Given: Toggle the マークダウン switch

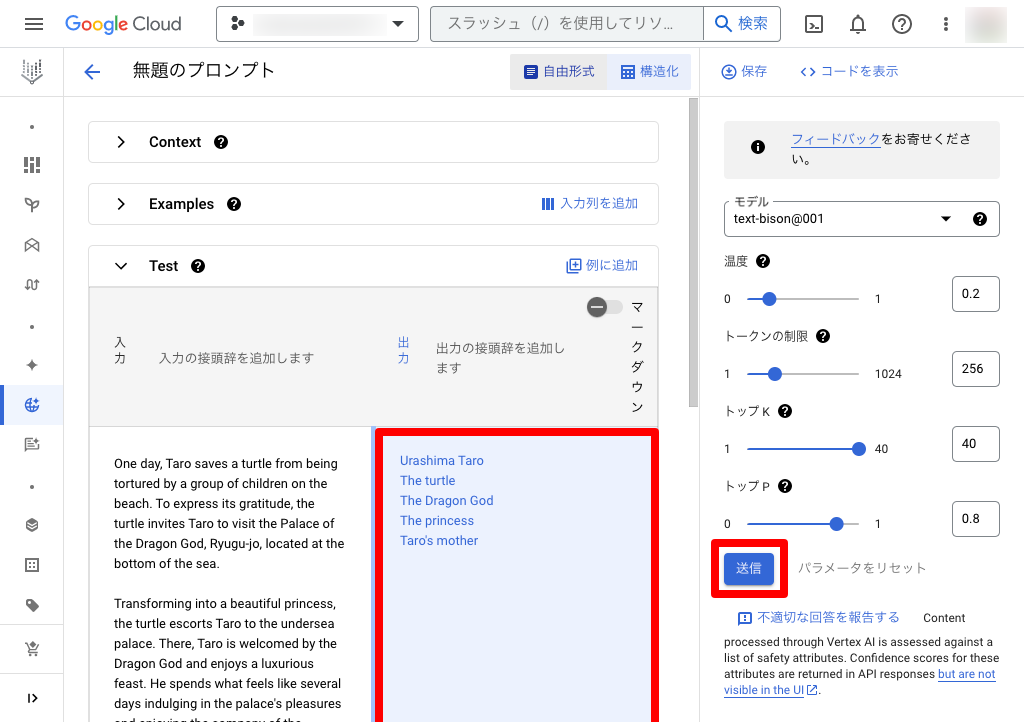Looking at the screenshot, I should click(x=604, y=307).
